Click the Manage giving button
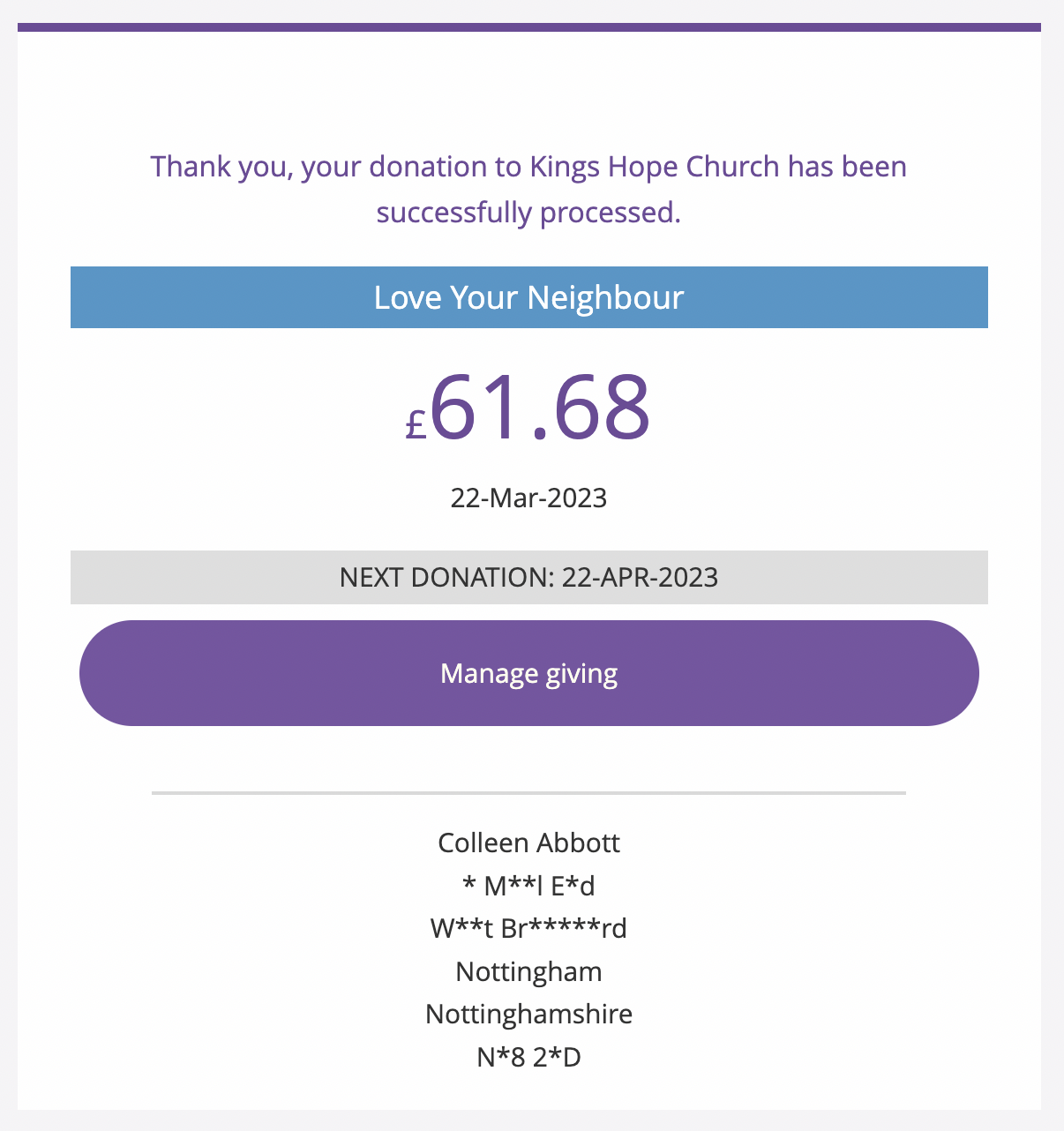The image size is (1064, 1131). [528, 673]
